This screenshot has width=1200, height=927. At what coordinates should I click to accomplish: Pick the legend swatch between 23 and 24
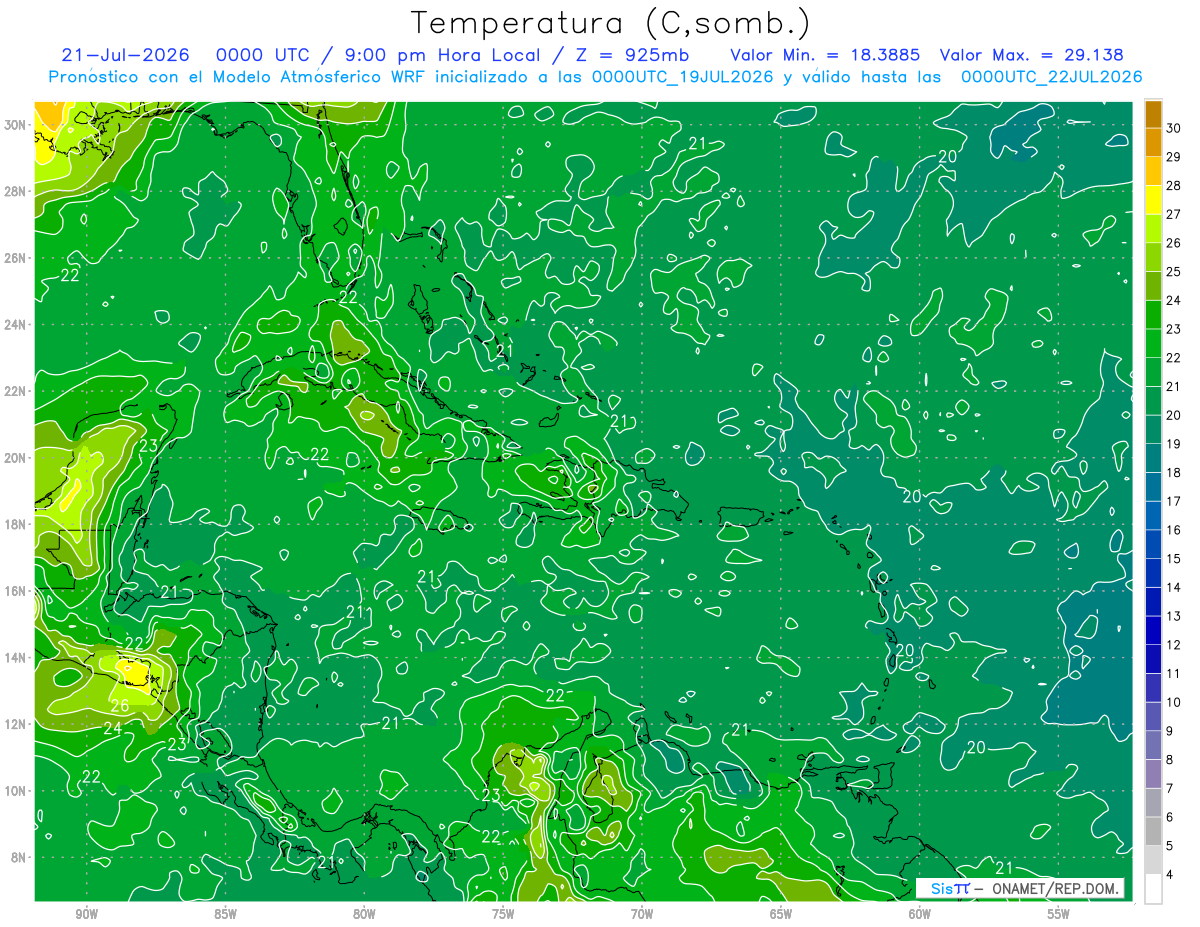point(1153,315)
